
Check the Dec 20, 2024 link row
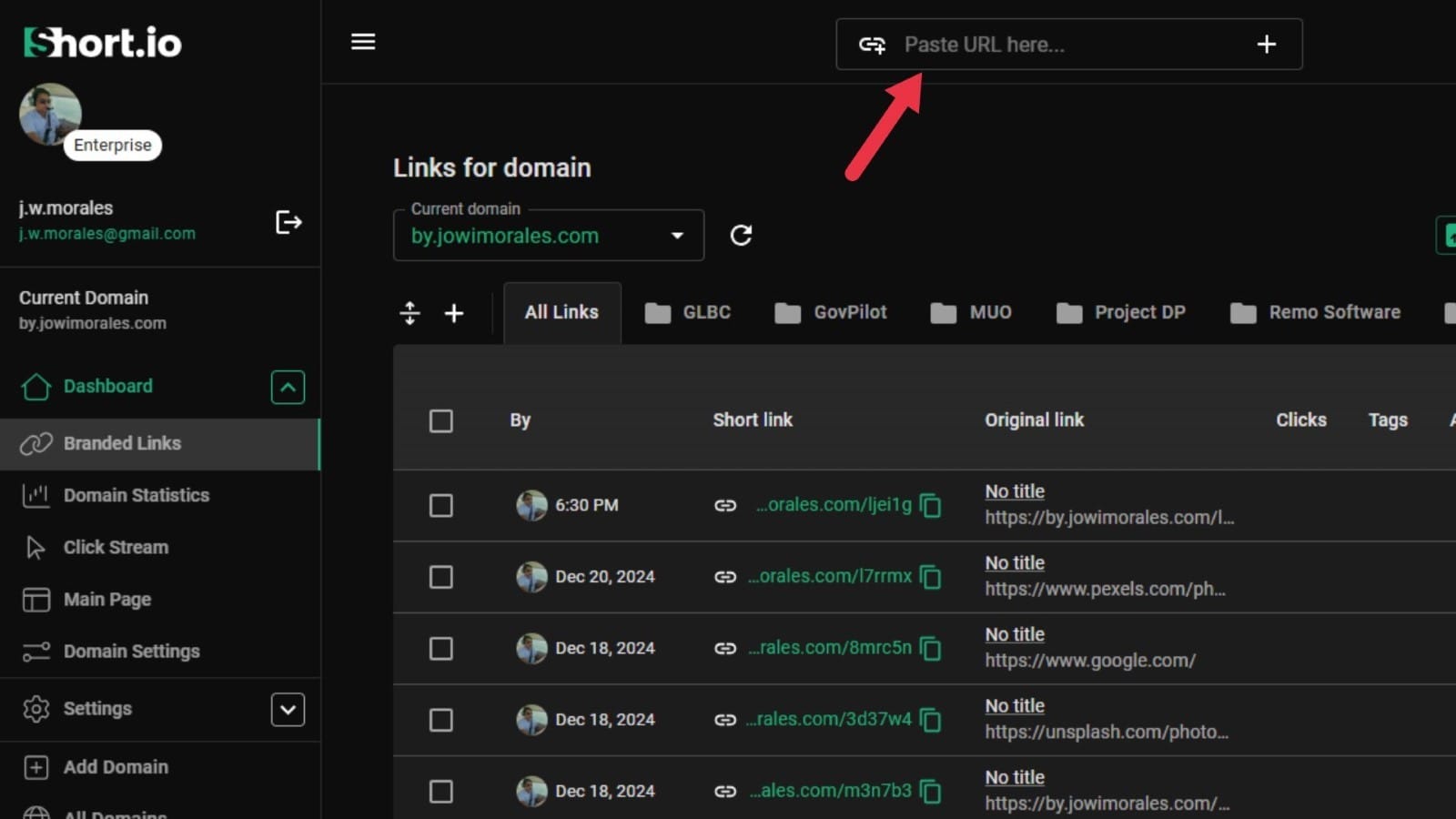point(441,577)
